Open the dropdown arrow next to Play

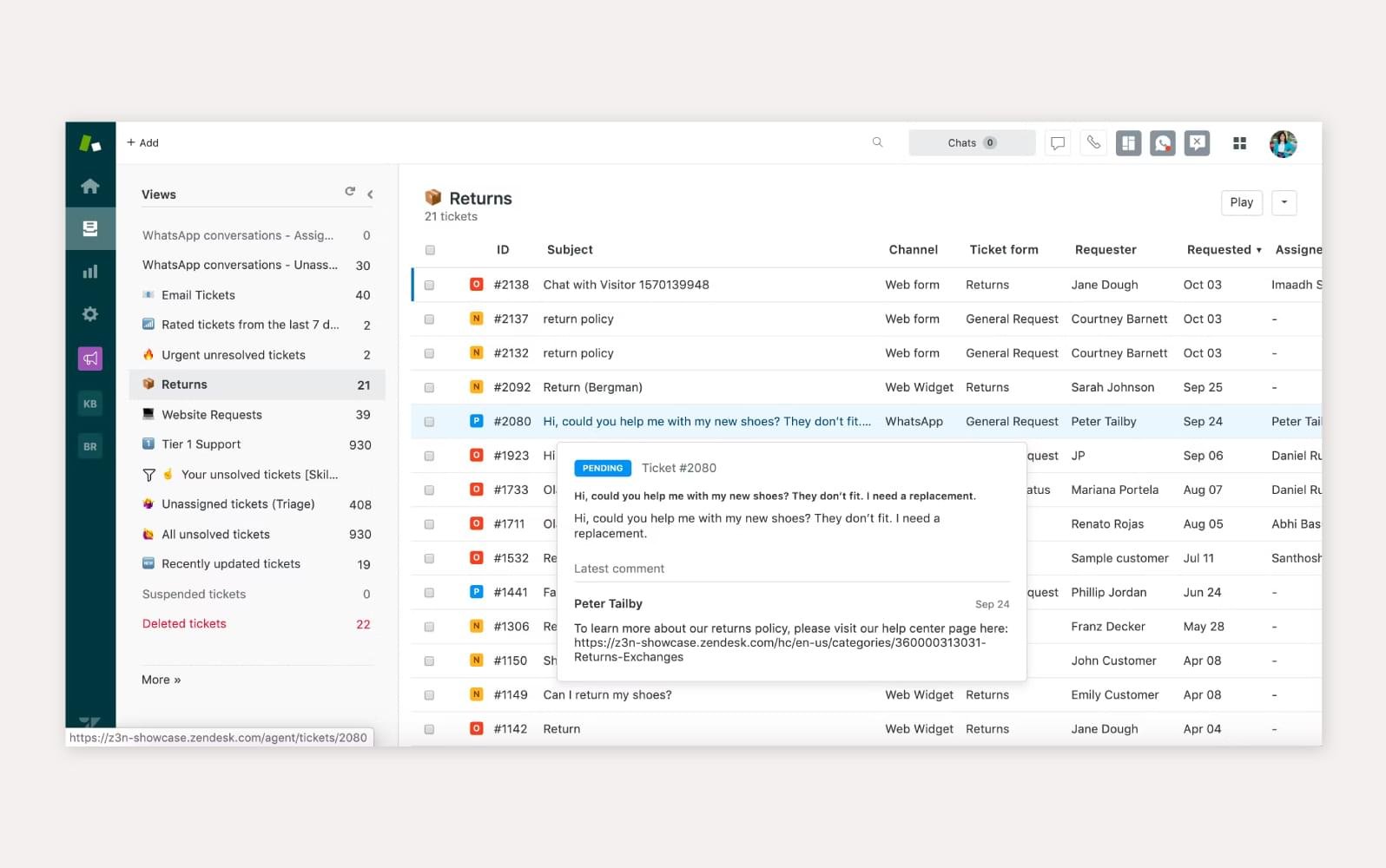click(1284, 202)
